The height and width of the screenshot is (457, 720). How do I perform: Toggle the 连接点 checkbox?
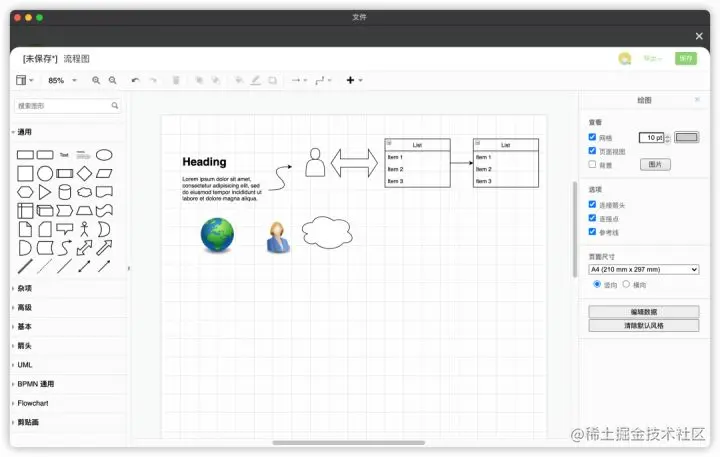pos(592,218)
